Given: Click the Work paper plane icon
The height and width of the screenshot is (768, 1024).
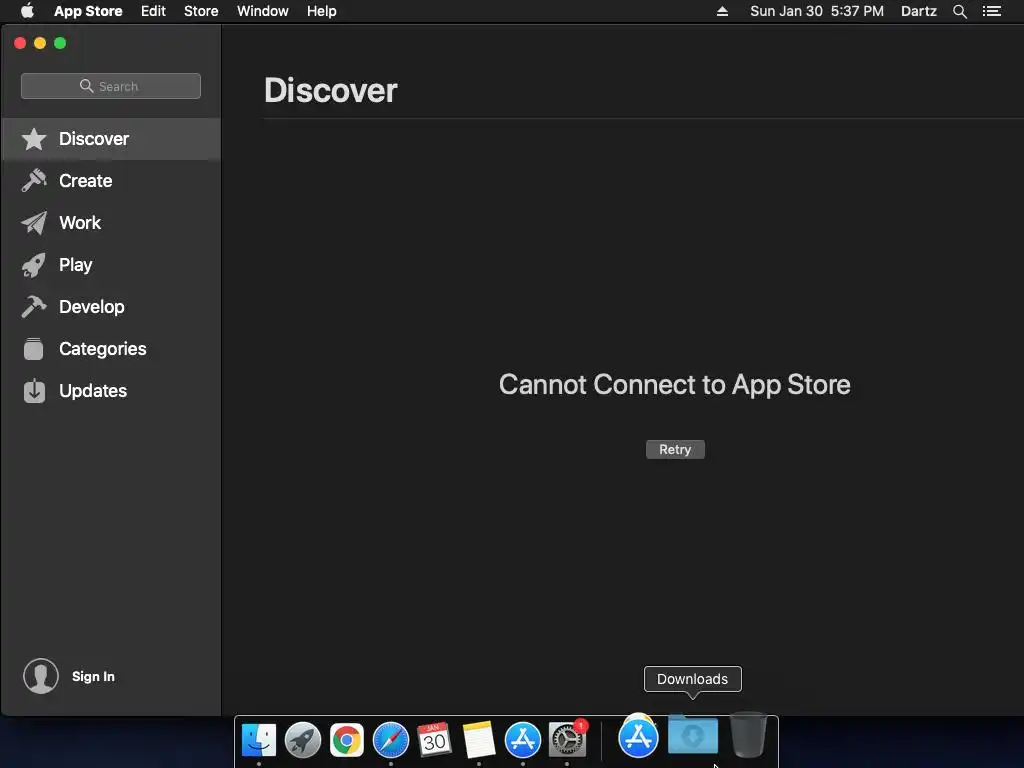Looking at the screenshot, I should pyautogui.click(x=34, y=223).
